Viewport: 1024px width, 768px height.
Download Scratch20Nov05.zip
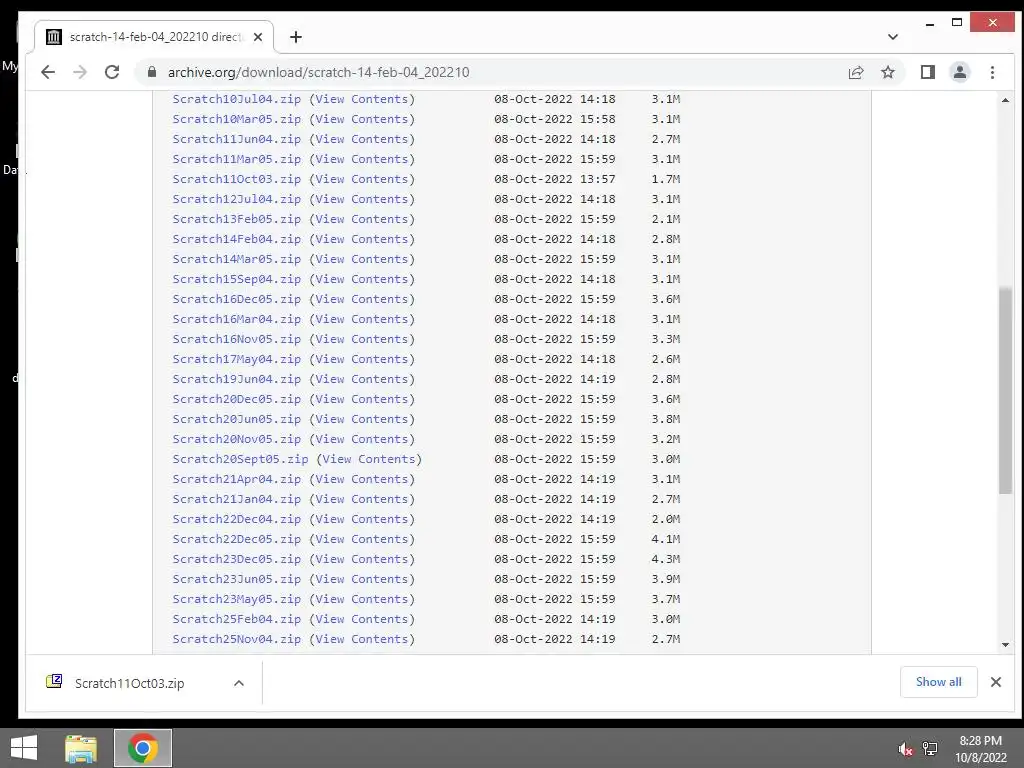[236, 439]
